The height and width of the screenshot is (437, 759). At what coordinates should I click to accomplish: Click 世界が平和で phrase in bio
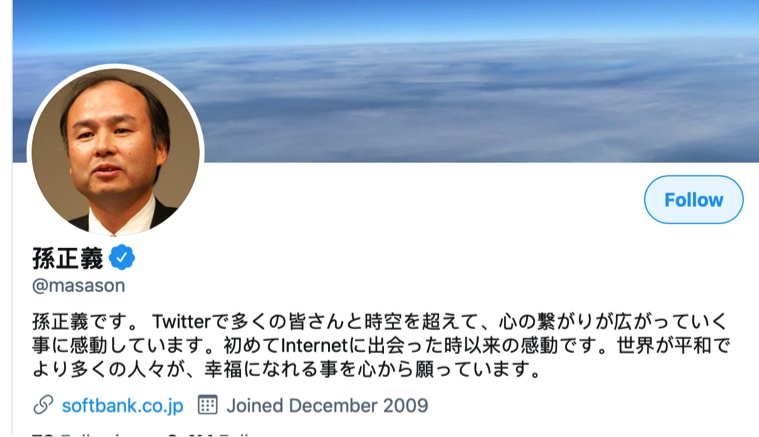point(673,346)
